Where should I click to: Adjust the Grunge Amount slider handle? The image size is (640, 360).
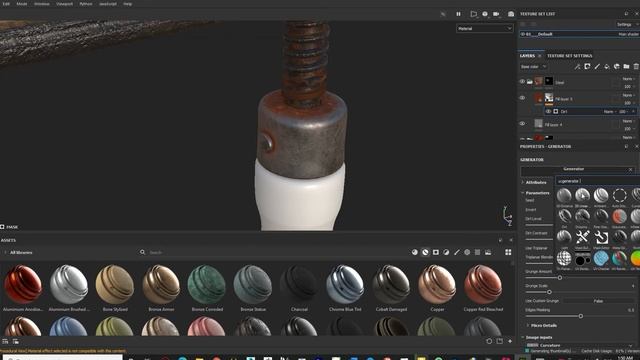point(560,278)
